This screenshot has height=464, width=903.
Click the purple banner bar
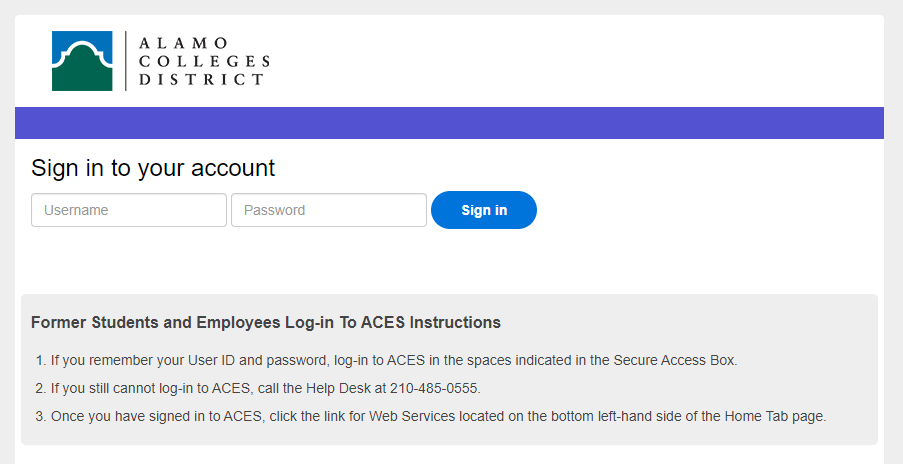449,123
